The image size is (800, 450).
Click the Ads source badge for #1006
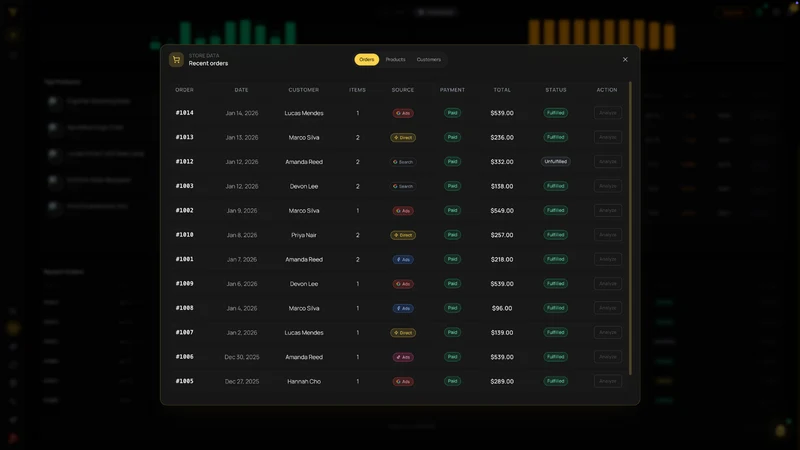pyautogui.click(x=403, y=357)
